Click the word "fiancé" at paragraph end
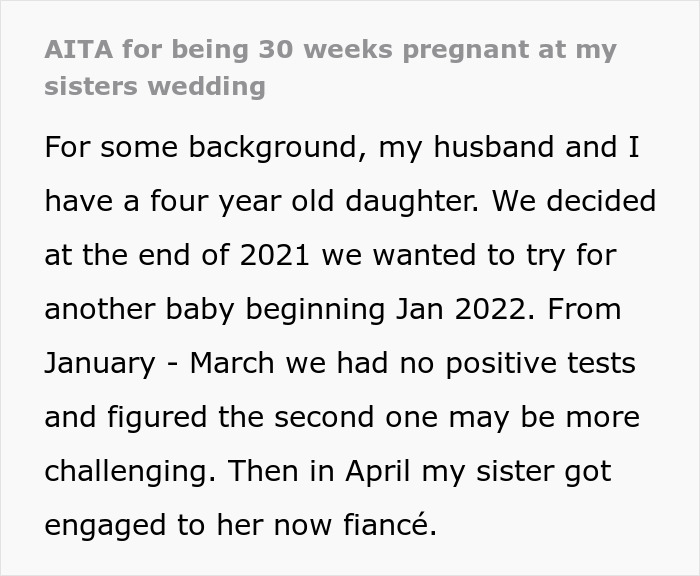This screenshot has height=576, width=700. click(386, 525)
